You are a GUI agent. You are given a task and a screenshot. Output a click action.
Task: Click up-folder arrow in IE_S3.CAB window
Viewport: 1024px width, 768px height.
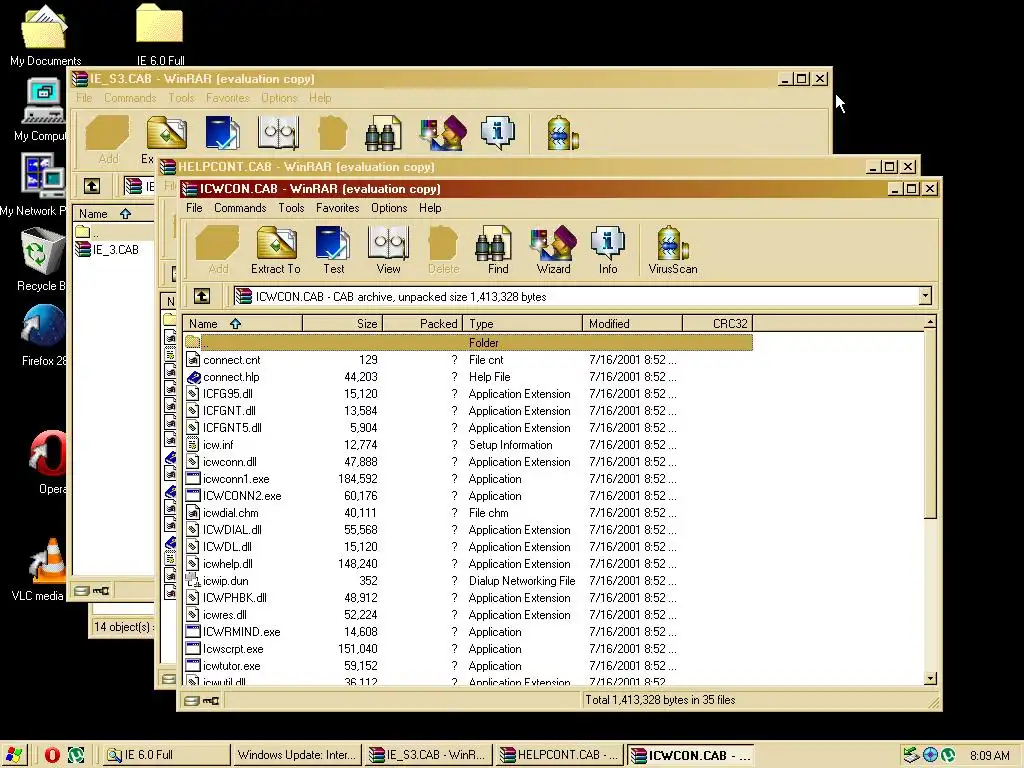(92, 186)
